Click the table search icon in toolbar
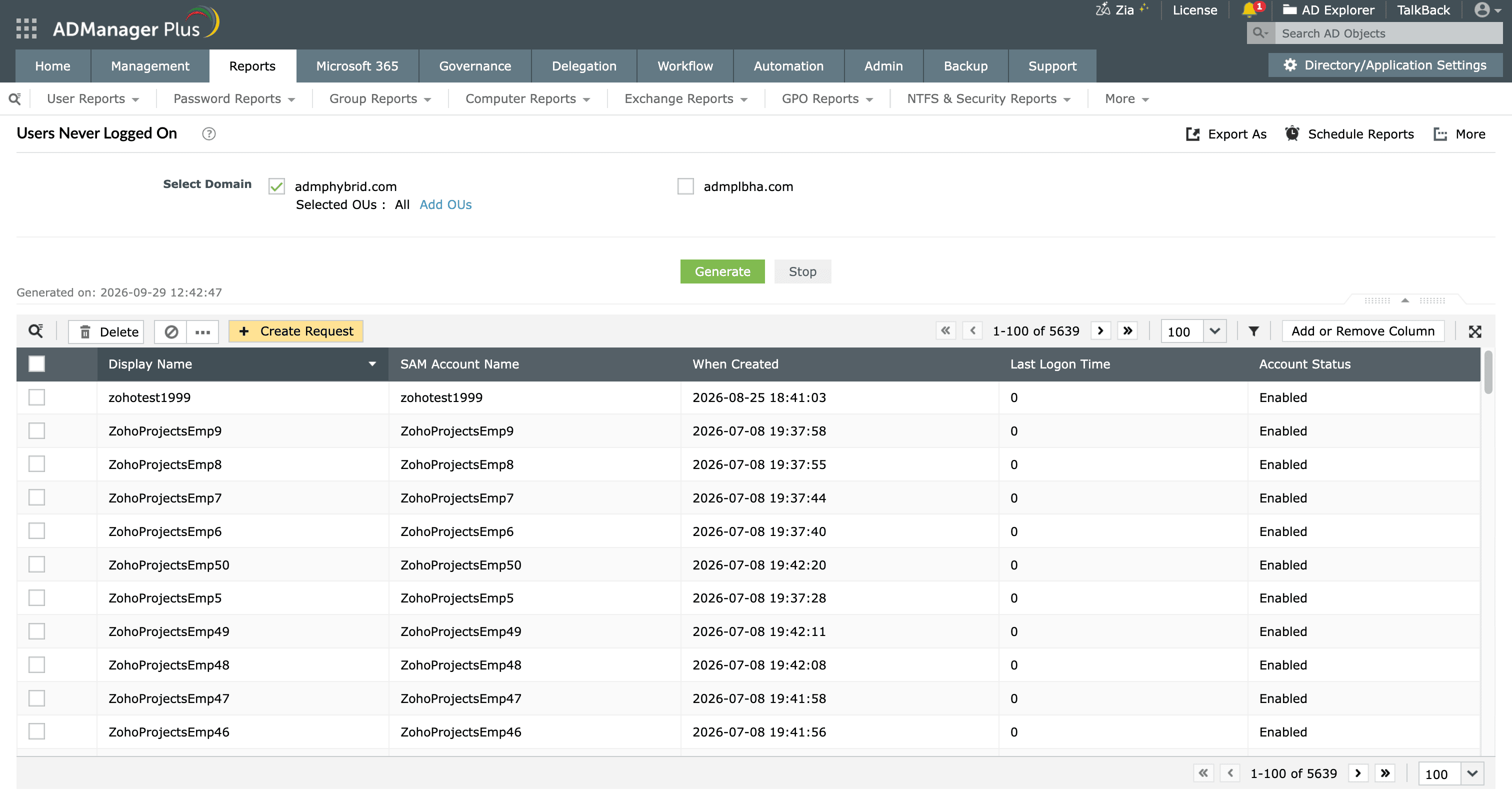Screen dimensions: 1512x803 36,331
